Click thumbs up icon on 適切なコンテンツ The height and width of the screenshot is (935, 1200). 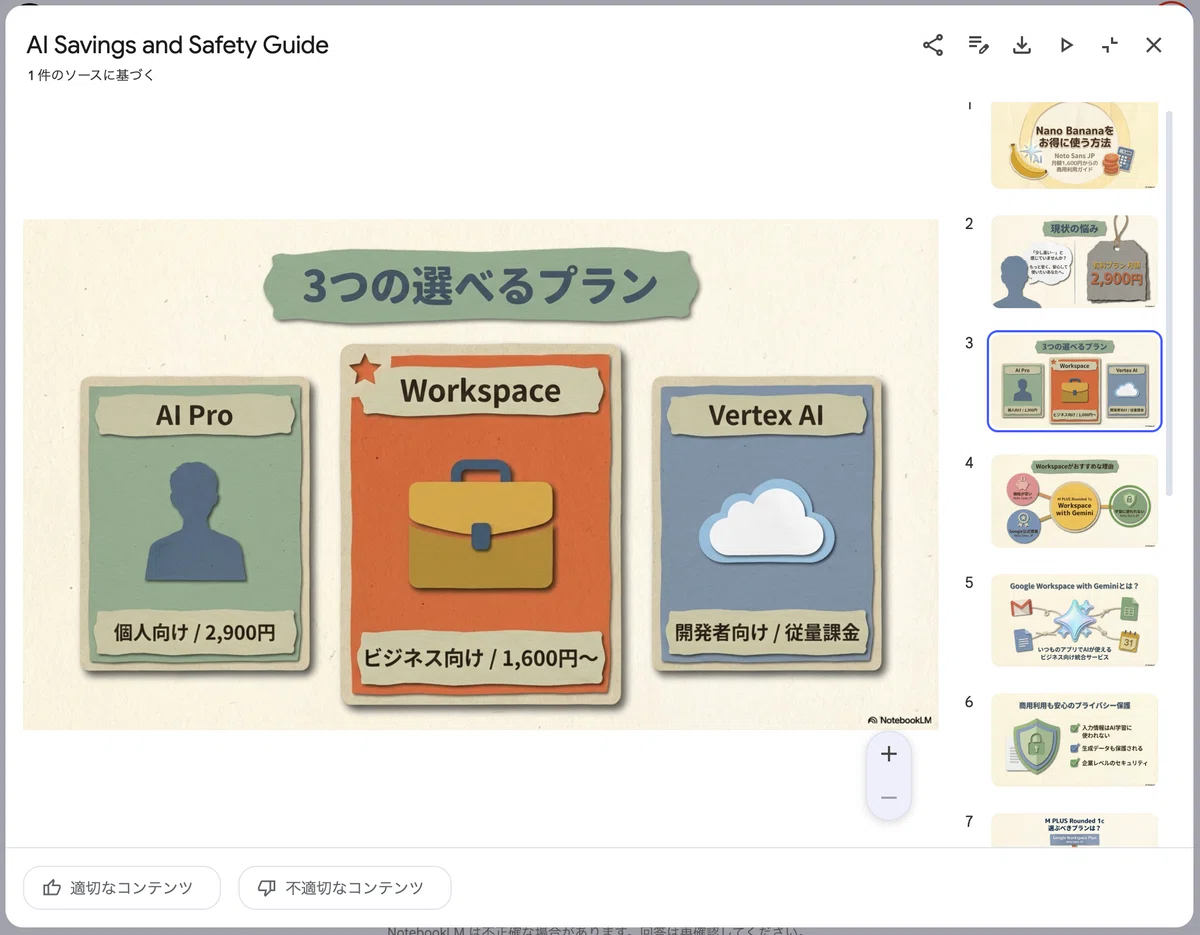tap(52, 888)
